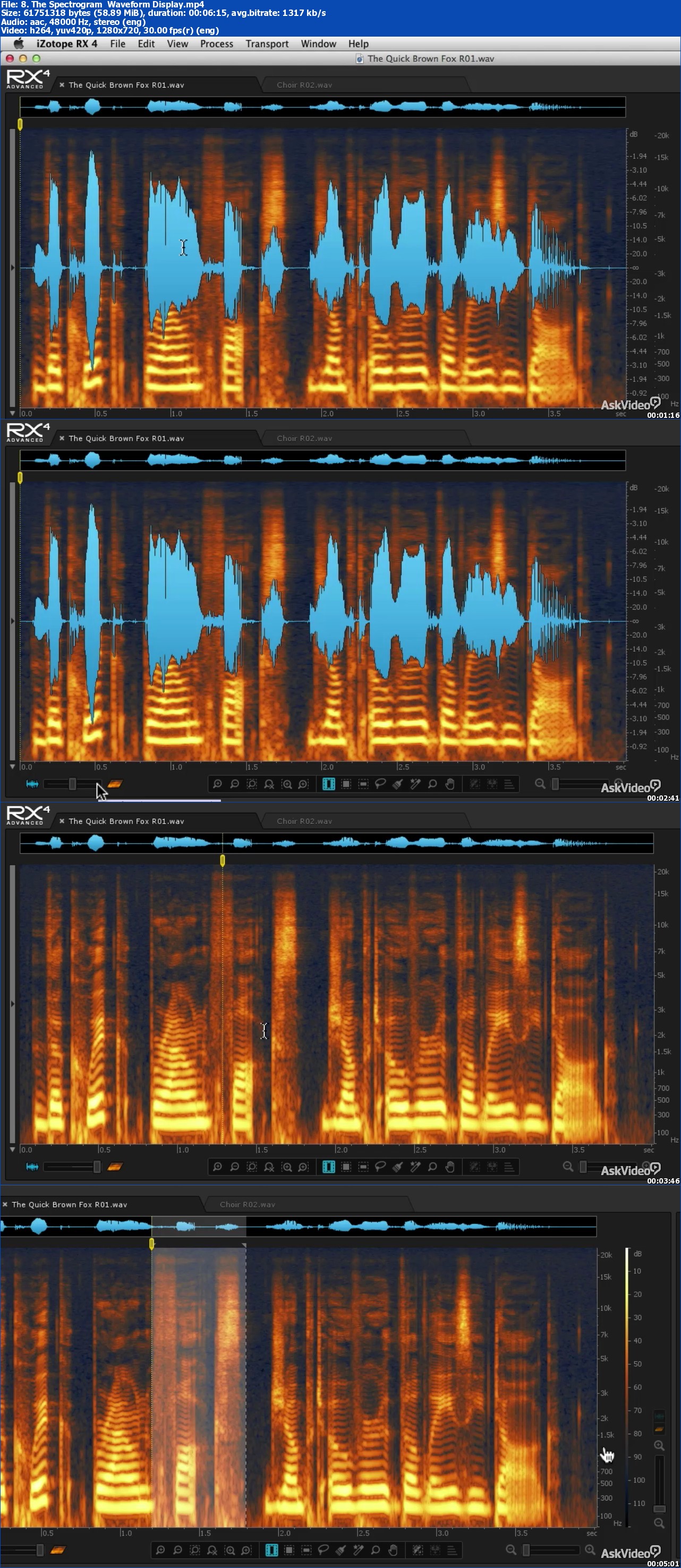This screenshot has height=1568, width=681.
Task: Open the Apple menu
Action: click(x=19, y=44)
